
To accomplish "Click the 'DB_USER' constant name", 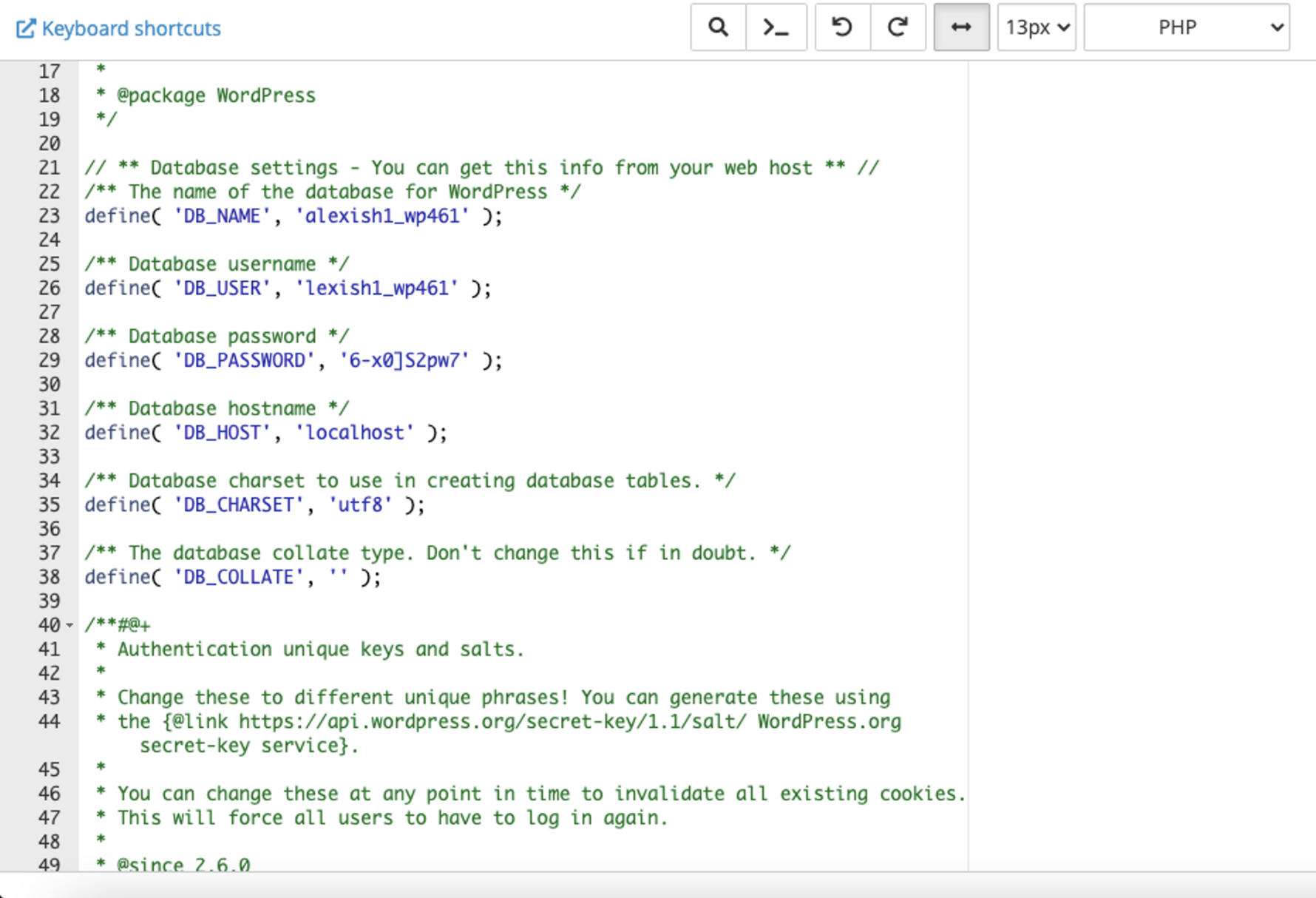I will tap(222, 288).
